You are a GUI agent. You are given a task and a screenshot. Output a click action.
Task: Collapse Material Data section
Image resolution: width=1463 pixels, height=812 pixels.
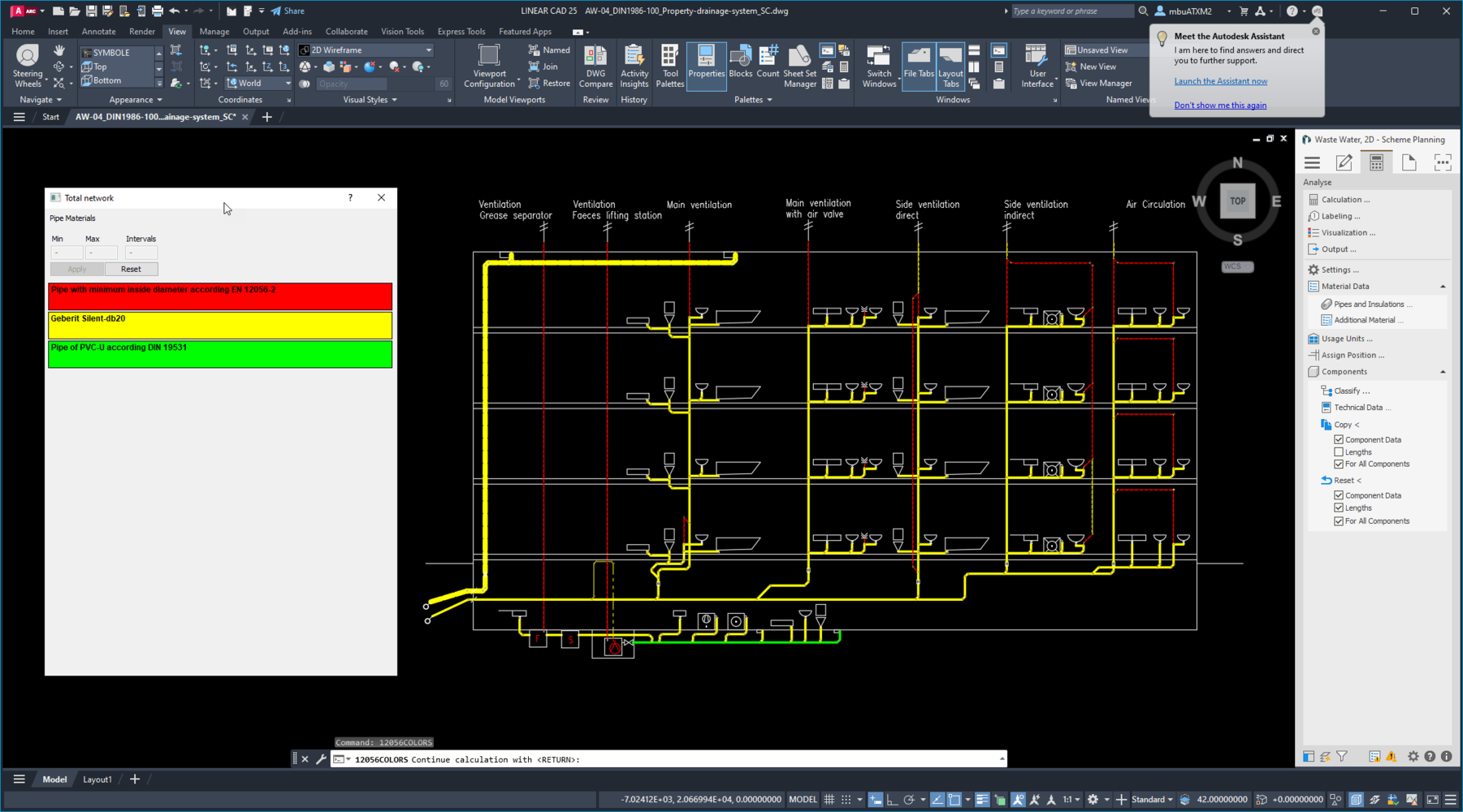1443,287
